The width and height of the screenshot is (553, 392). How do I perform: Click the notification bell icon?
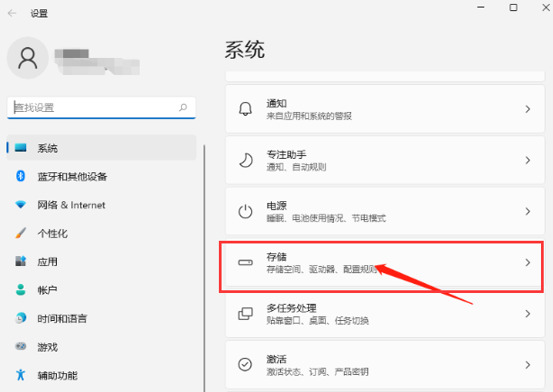245,109
